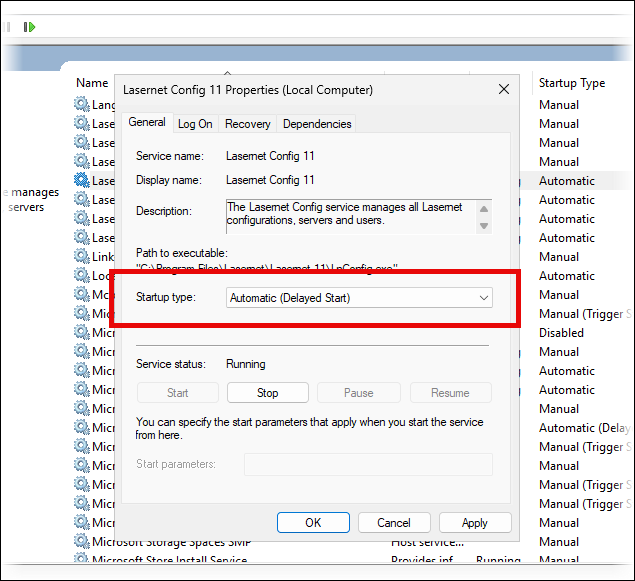Click the green Restart Service toolbar icon

pos(29,27)
